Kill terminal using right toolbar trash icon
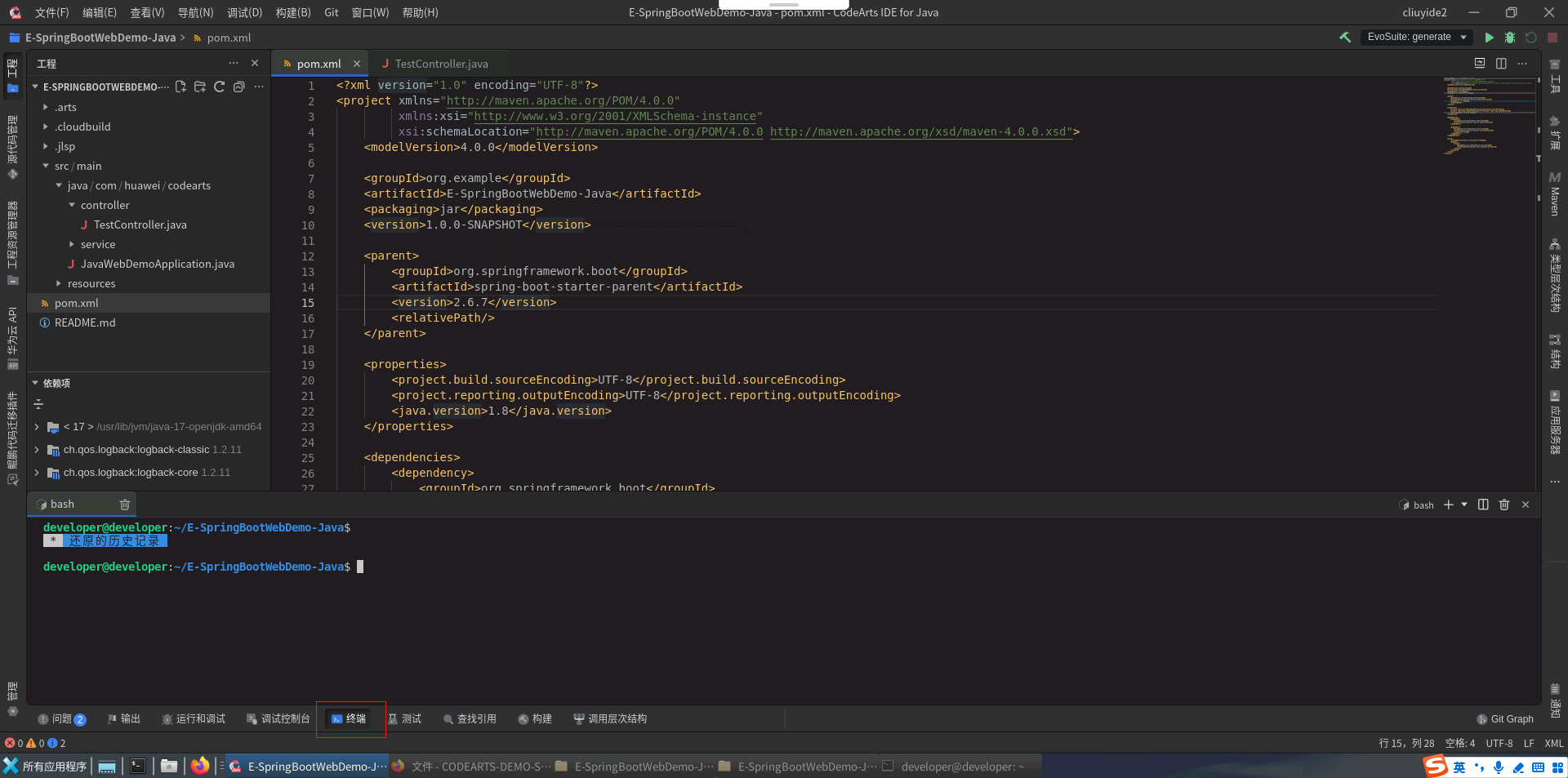The height and width of the screenshot is (778, 1568). 1504,505
